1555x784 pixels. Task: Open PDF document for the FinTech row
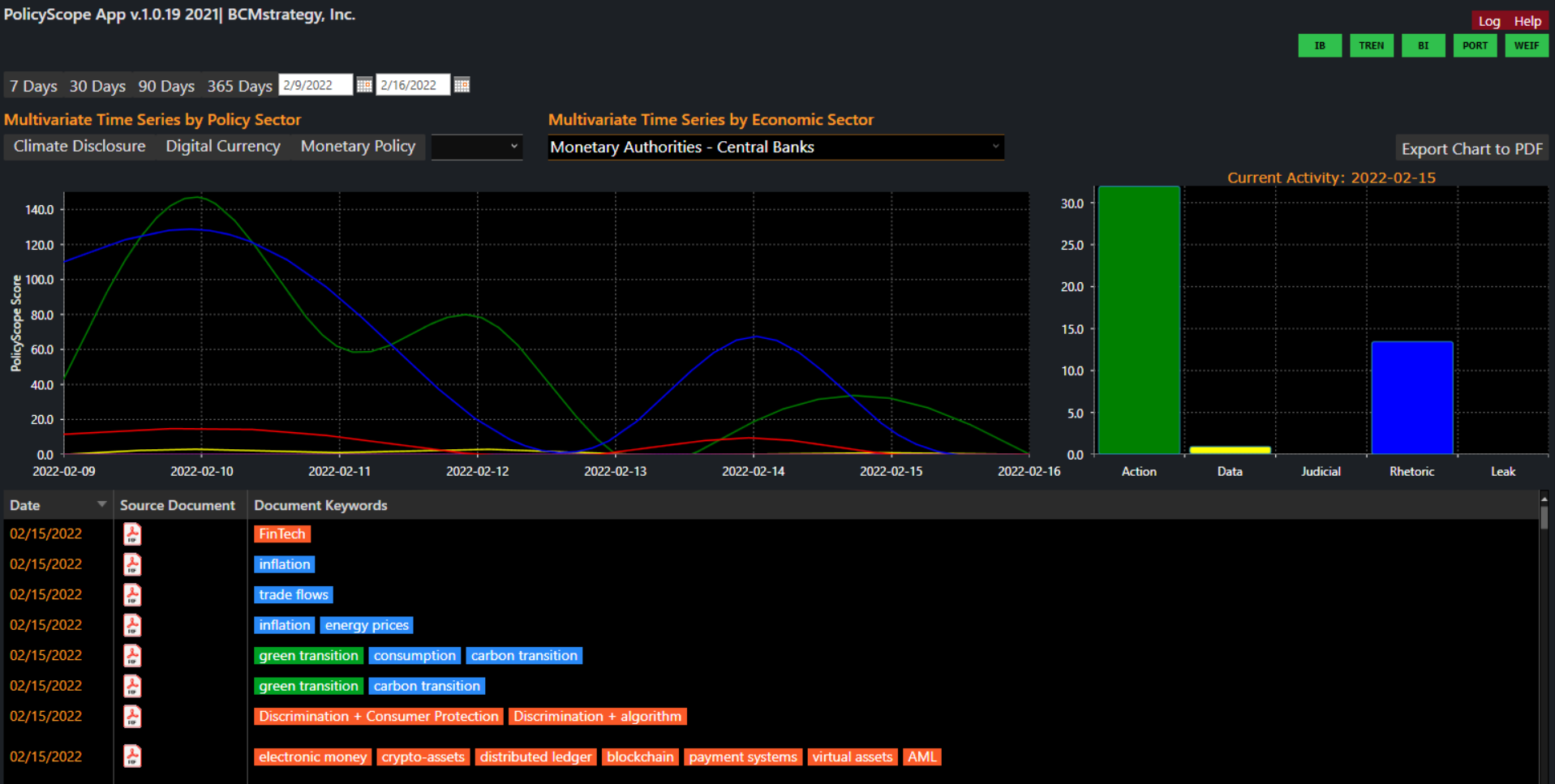[132, 534]
